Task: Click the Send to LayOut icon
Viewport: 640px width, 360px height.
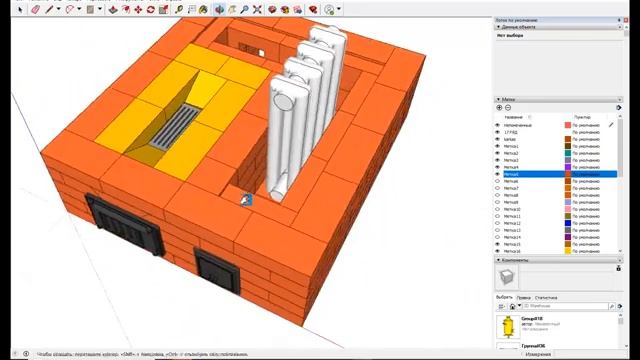Action: tap(298, 9)
